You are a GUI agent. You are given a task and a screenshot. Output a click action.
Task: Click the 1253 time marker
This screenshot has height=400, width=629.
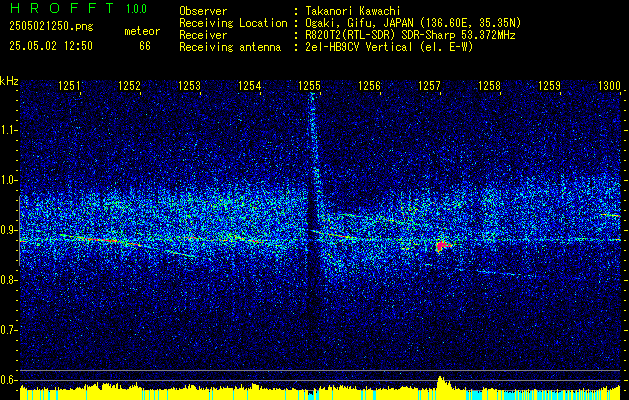(x=189, y=85)
